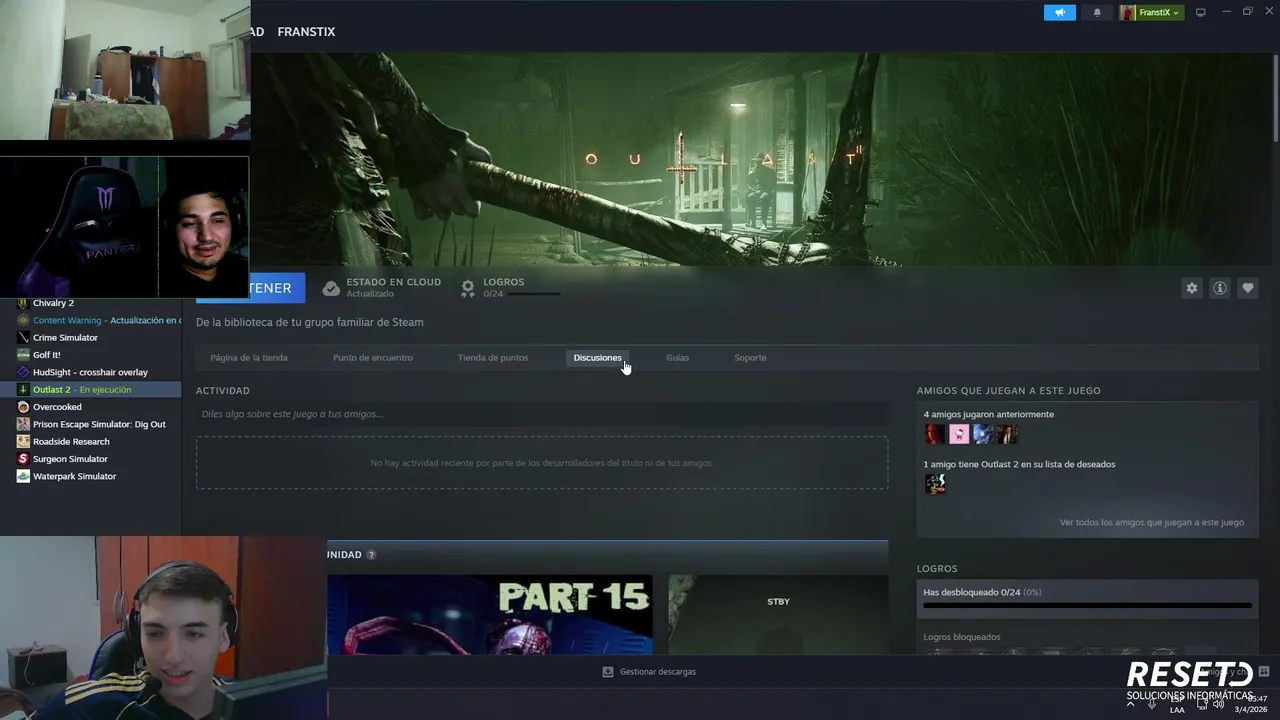The width and height of the screenshot is (1280, 720).
Task: Click the Waterpark Simulator game icon
Action: click(x=23, y=476)
